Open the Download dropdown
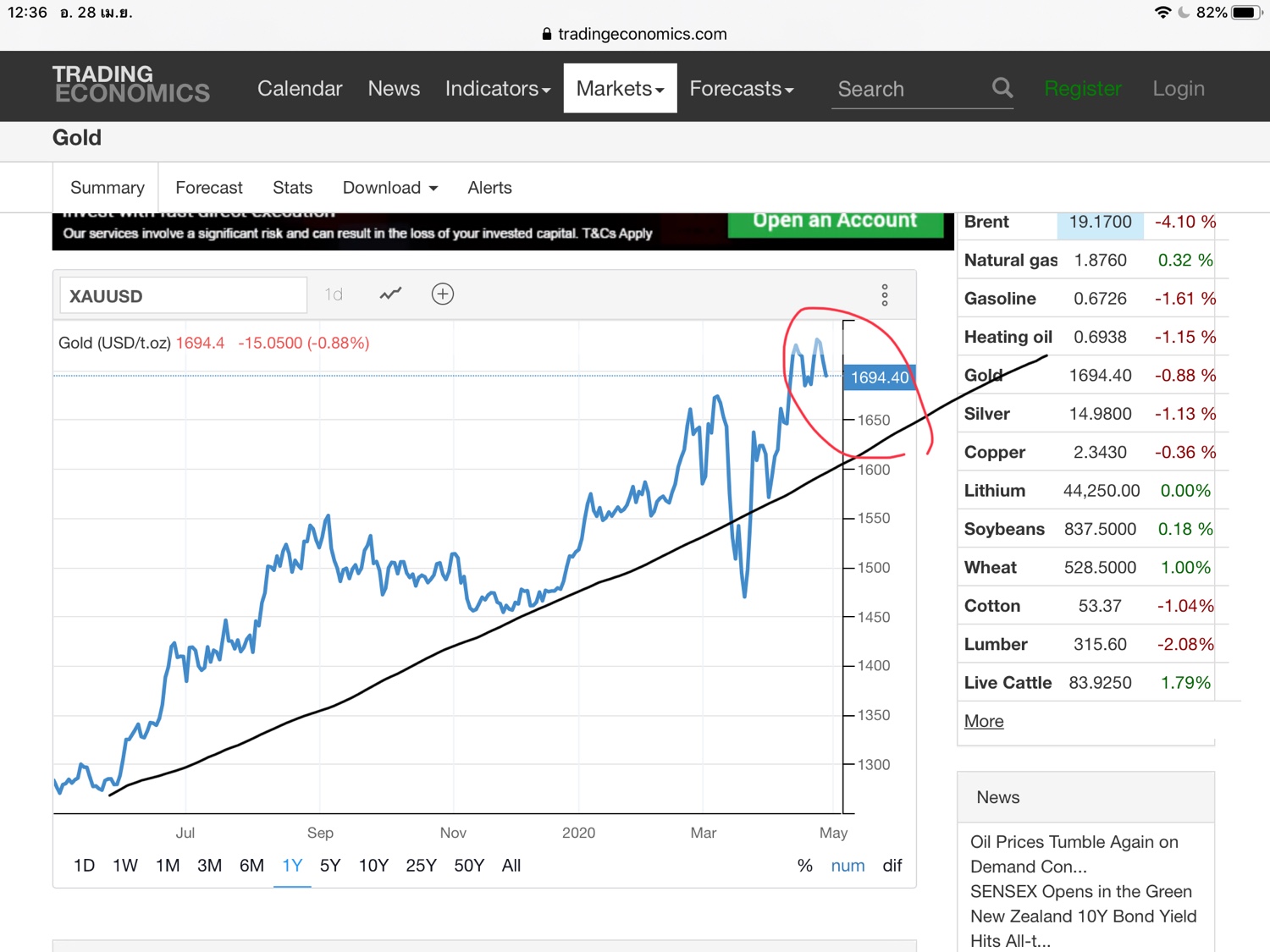The image size is (1270, 952). (x=390, y=188)
